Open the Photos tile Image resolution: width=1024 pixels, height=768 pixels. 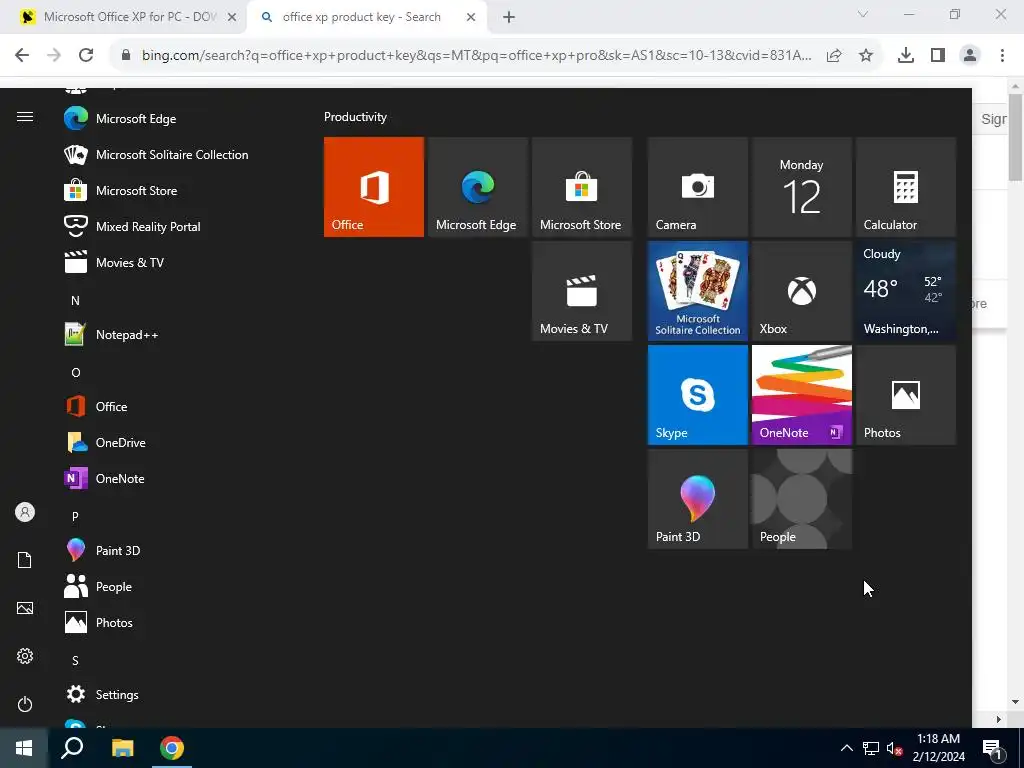pyautogui.click(x=906, y=395)
